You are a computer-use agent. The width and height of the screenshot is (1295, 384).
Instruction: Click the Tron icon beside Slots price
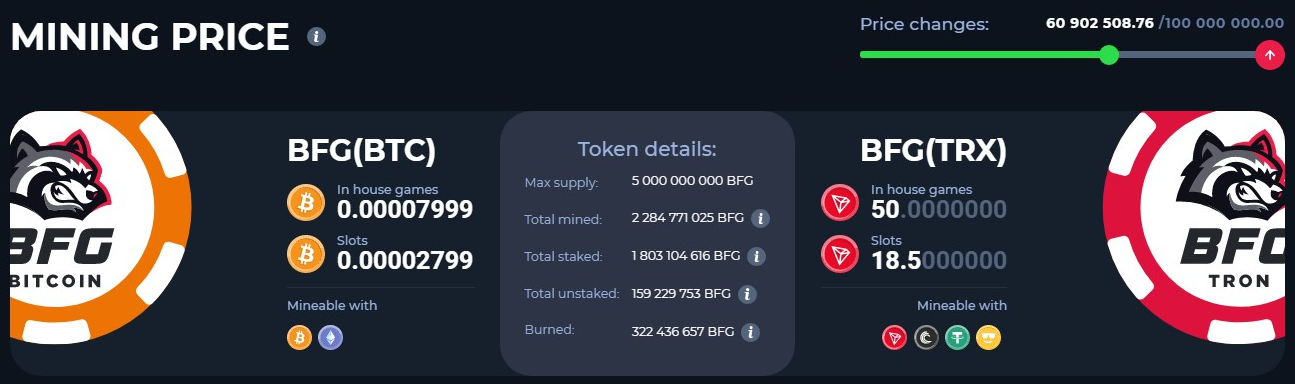[x=840, y=254]
